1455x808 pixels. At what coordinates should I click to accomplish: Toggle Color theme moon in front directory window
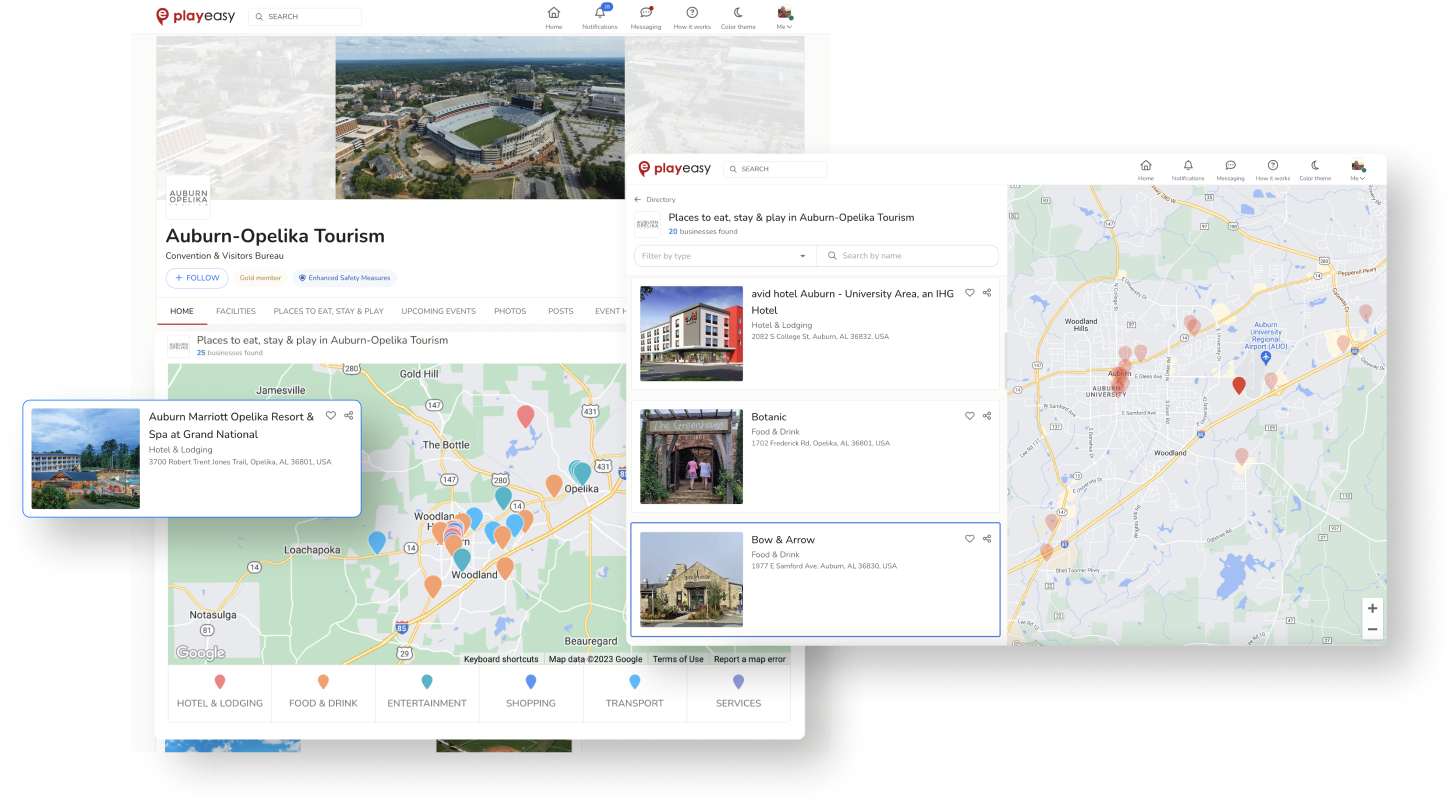pyautogui.click(x=1315, y=170)
